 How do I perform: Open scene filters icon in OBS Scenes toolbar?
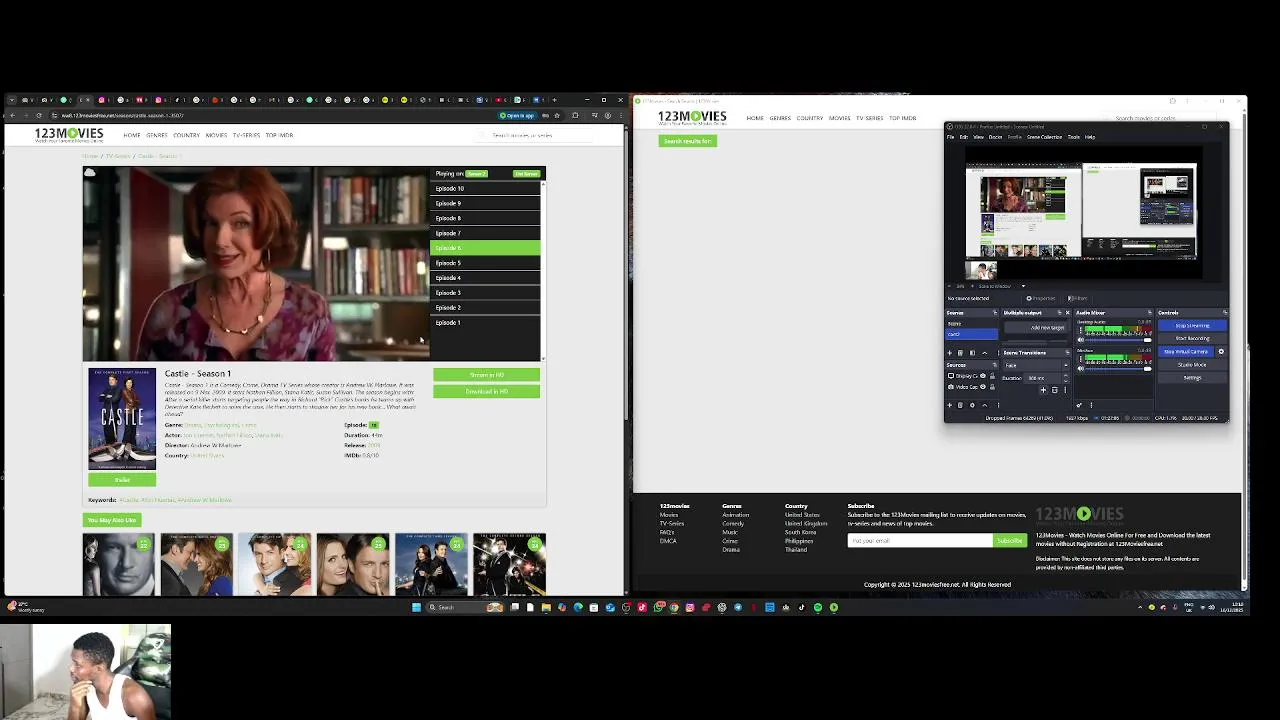click(972, 353)
